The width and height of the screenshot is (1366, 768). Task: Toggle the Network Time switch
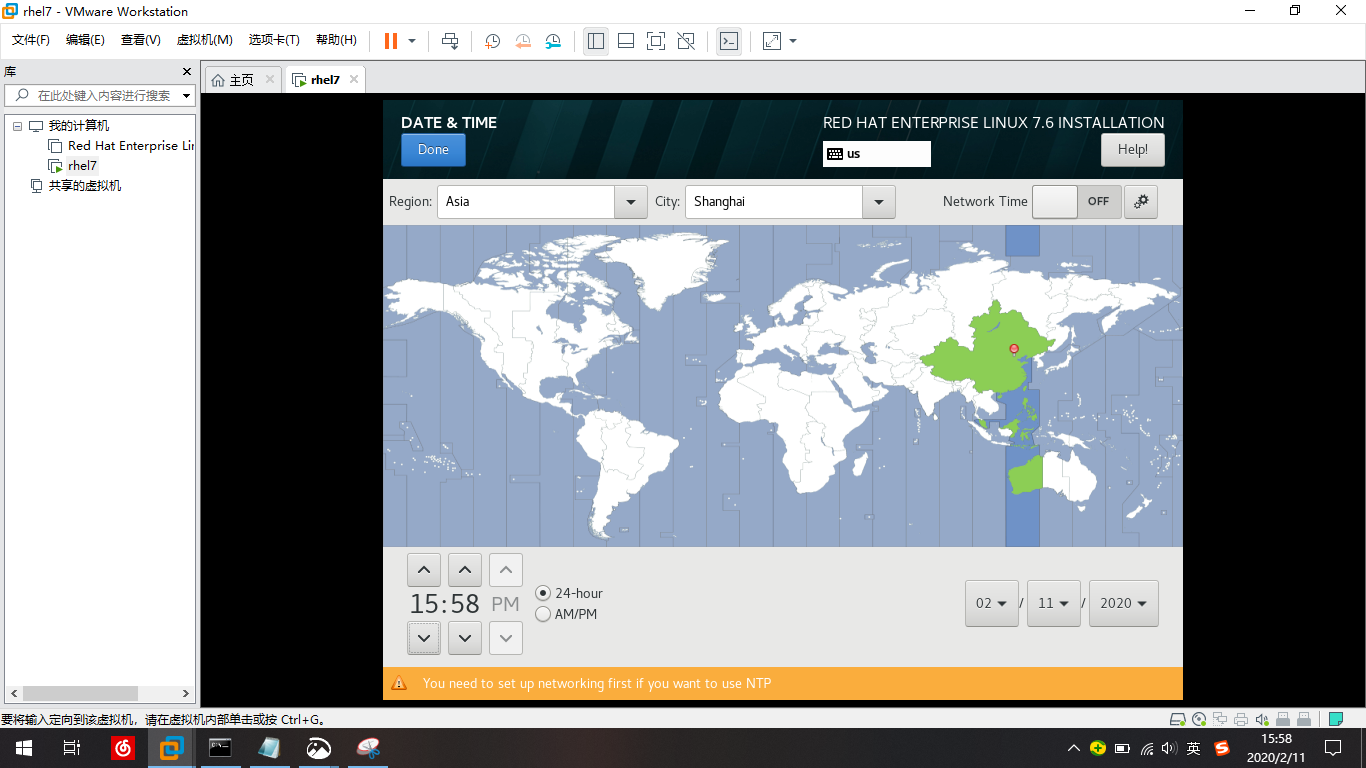[1075, 201]
